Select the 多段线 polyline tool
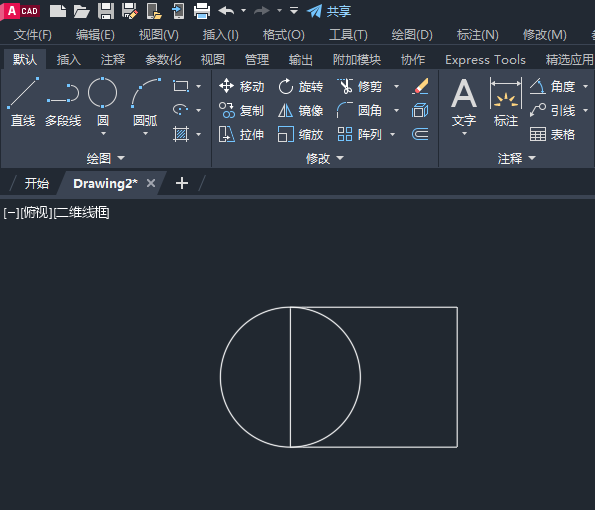Screen dimensions: 595x510 63,102
